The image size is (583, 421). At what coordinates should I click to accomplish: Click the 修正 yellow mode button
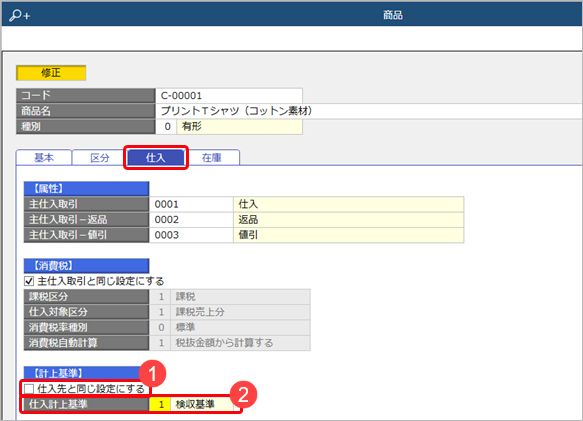(x=51, y=73)
